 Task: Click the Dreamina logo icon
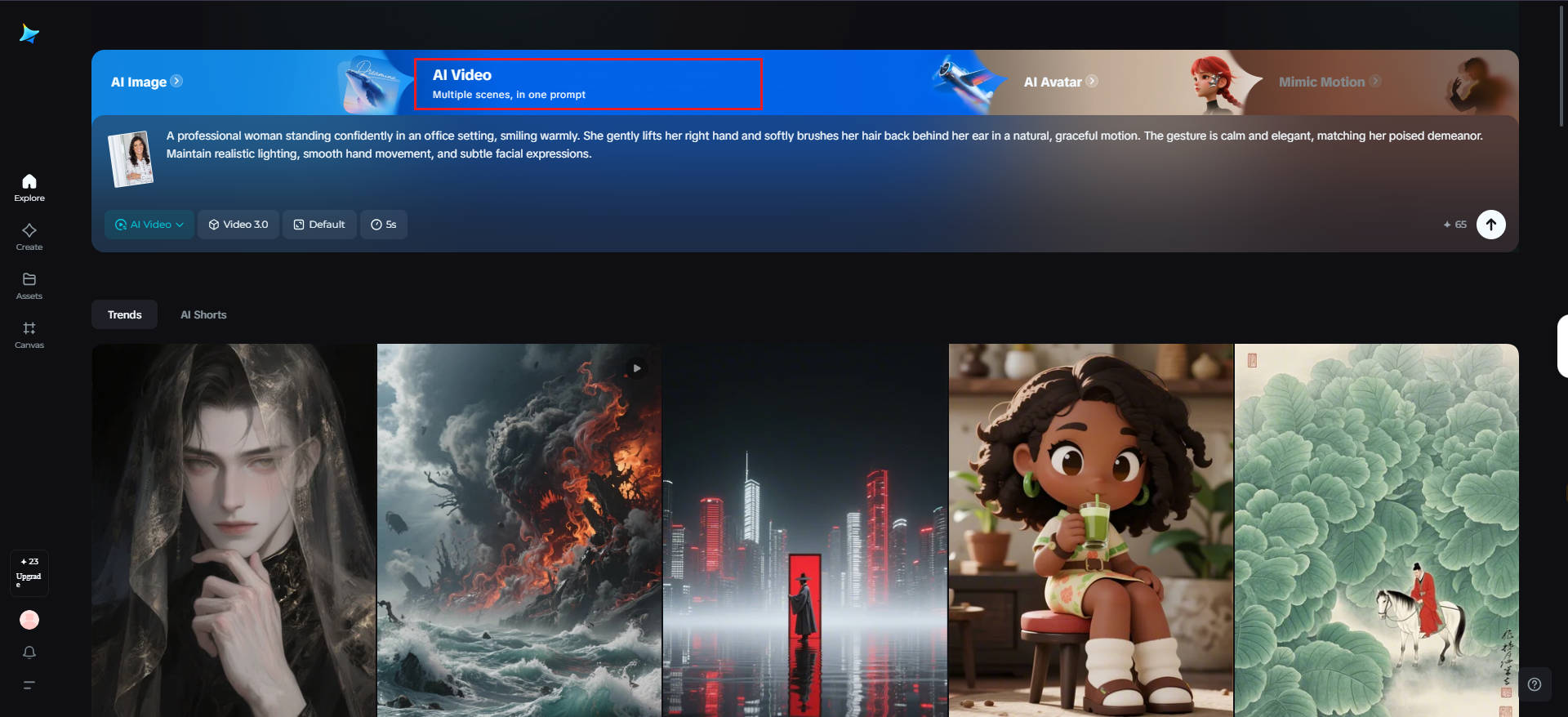coord(29,33)
